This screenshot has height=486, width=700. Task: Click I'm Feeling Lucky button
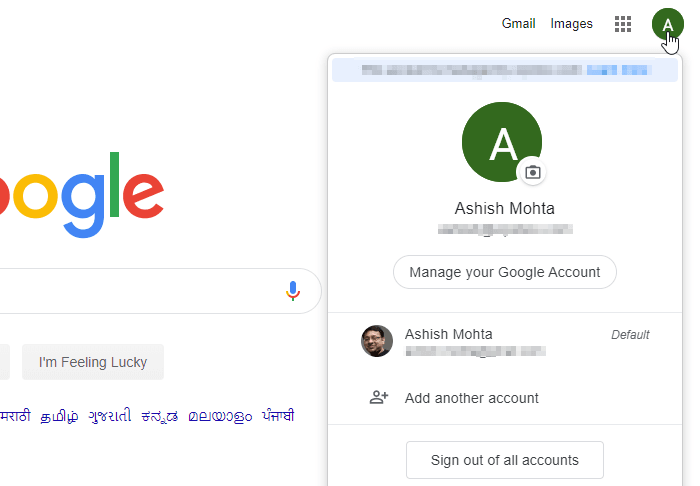93,362
